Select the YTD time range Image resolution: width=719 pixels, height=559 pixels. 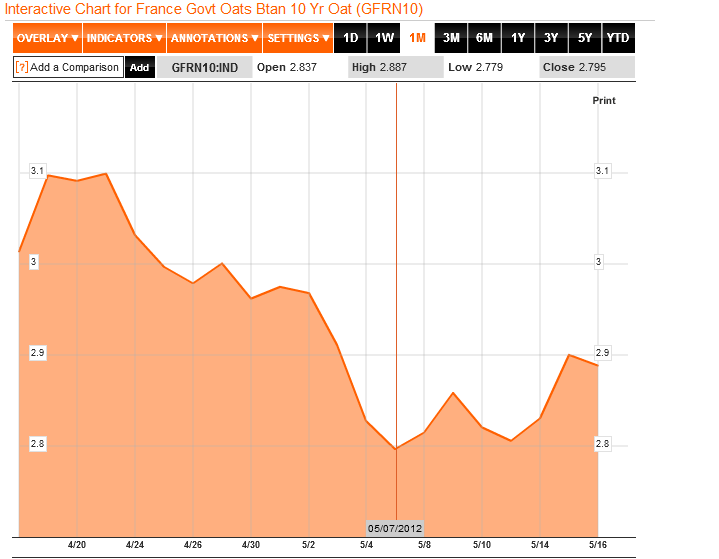618,38
